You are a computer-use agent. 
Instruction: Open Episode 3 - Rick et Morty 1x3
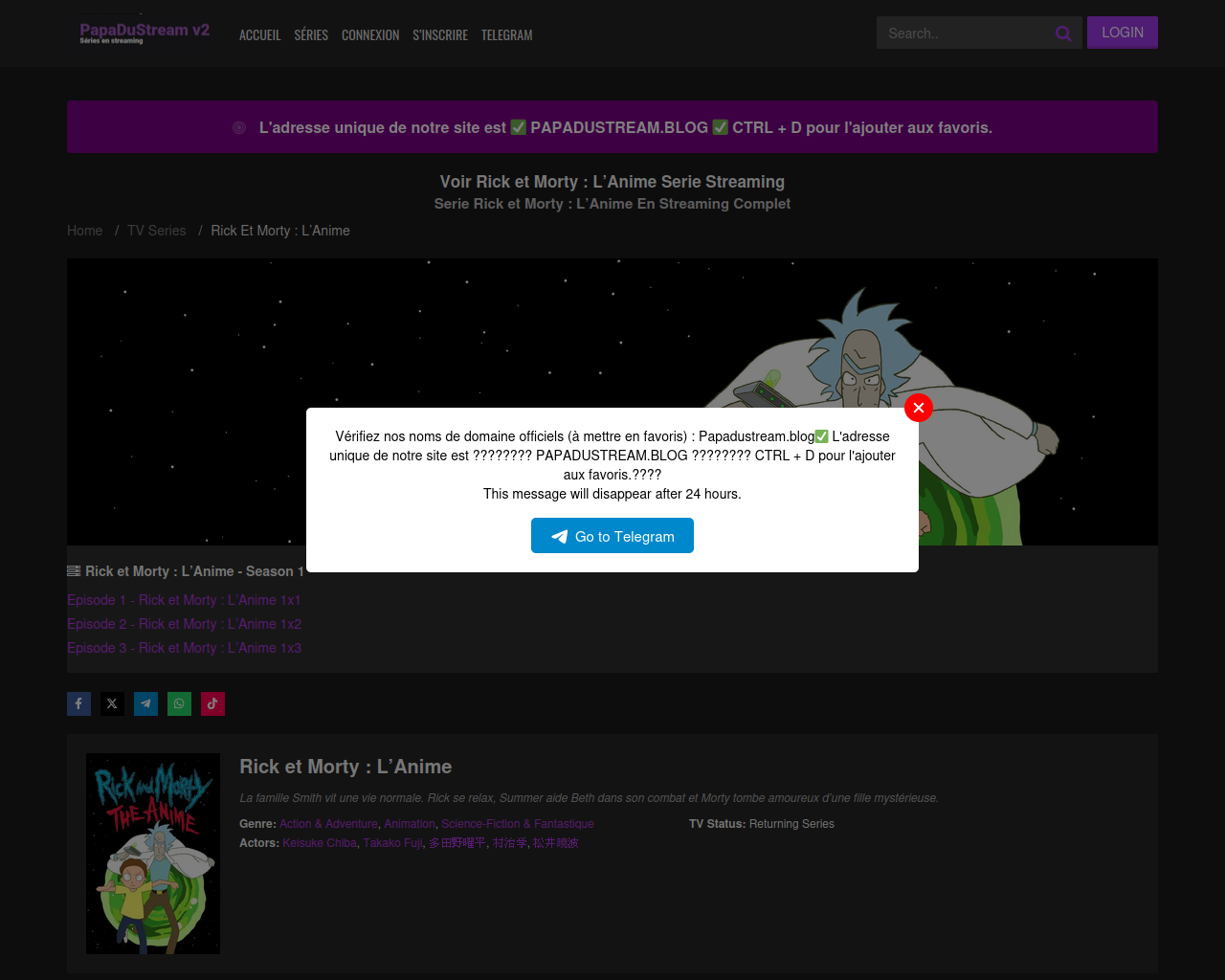tap(184, 648)
